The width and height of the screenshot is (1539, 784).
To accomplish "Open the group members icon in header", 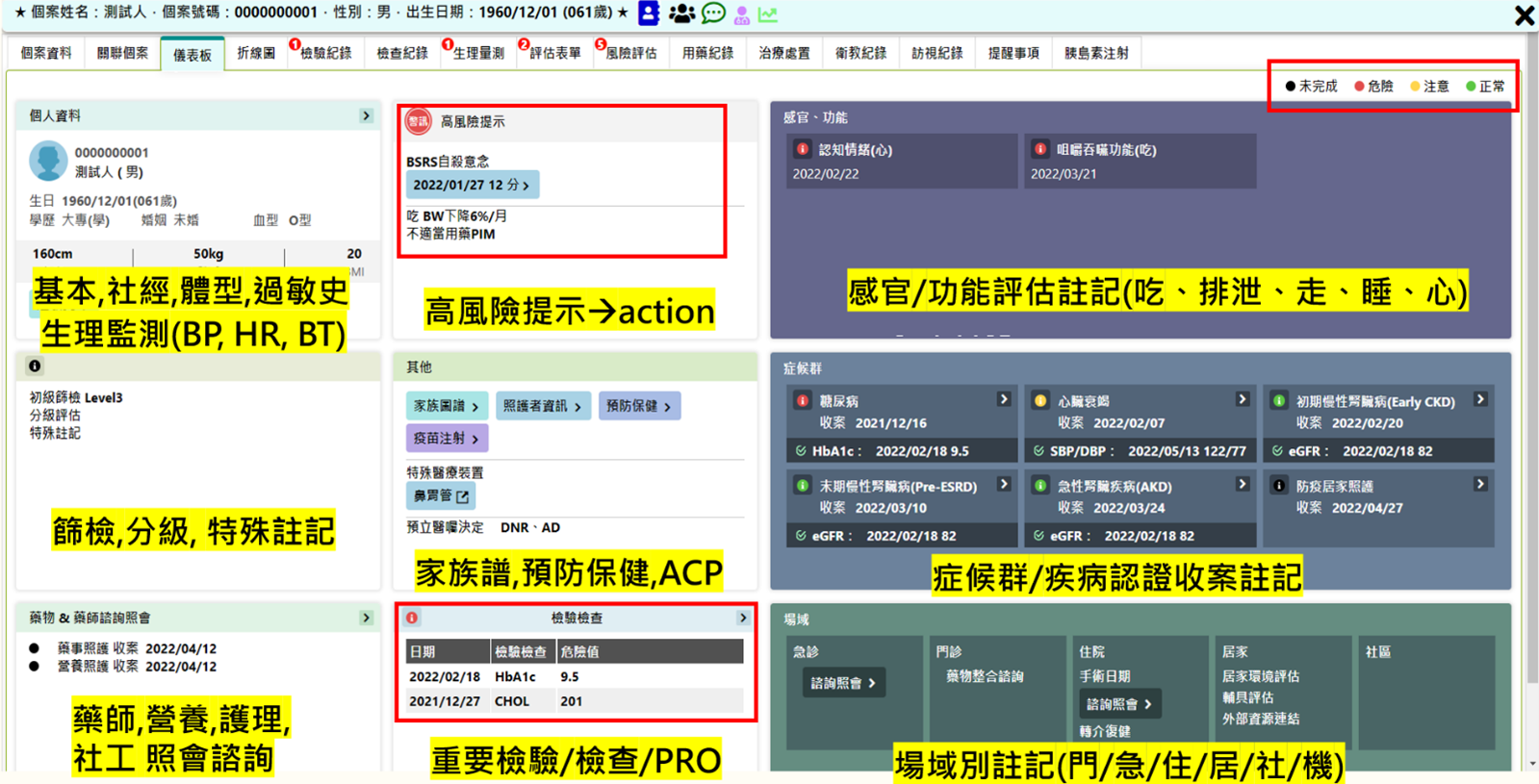I will coord(681,13).
